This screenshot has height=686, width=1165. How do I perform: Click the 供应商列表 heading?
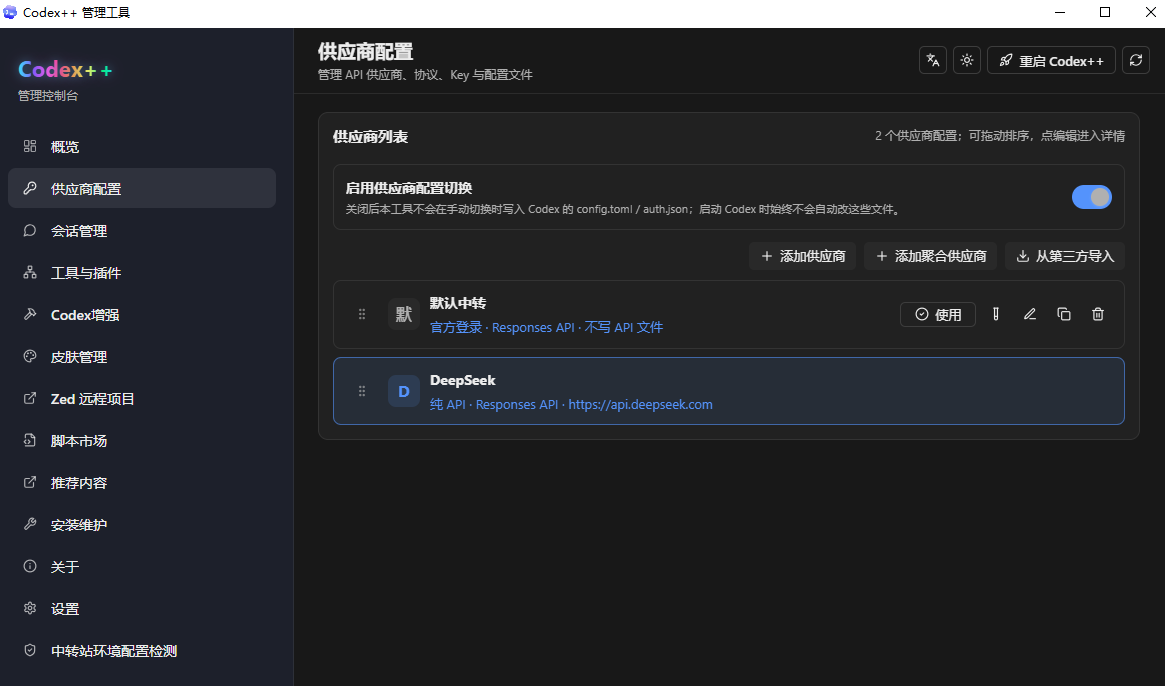pyautogui.click(x=370, y=137)
